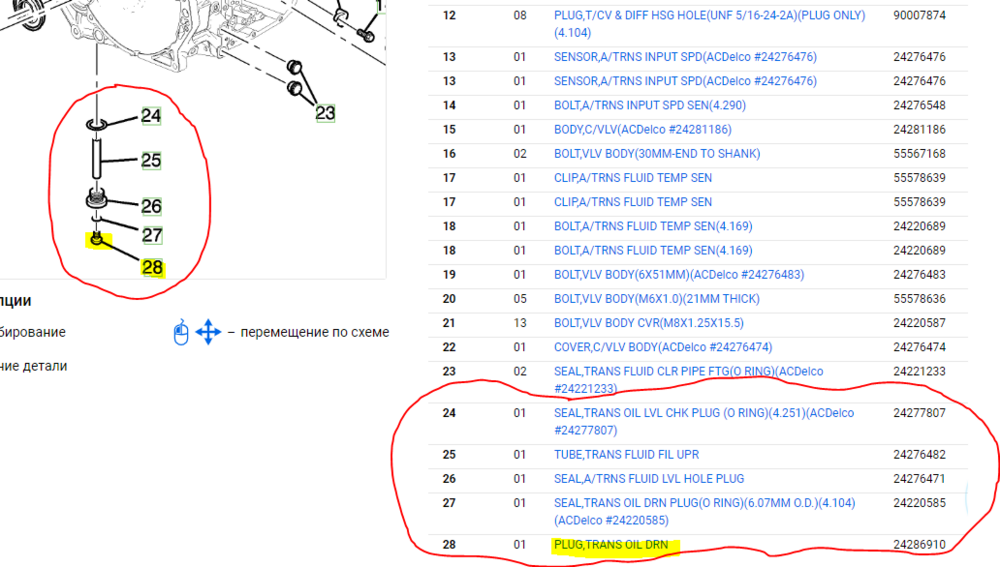
Task: Click the BOLT,VLV BODY(30MM-END TO SHANK) link
Action: [x=656, y=154]
